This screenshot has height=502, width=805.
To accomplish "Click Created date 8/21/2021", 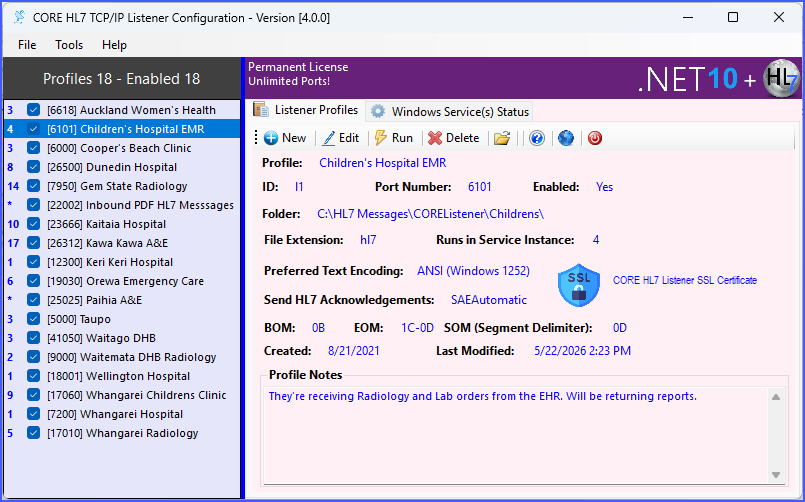I will [354, 351].
